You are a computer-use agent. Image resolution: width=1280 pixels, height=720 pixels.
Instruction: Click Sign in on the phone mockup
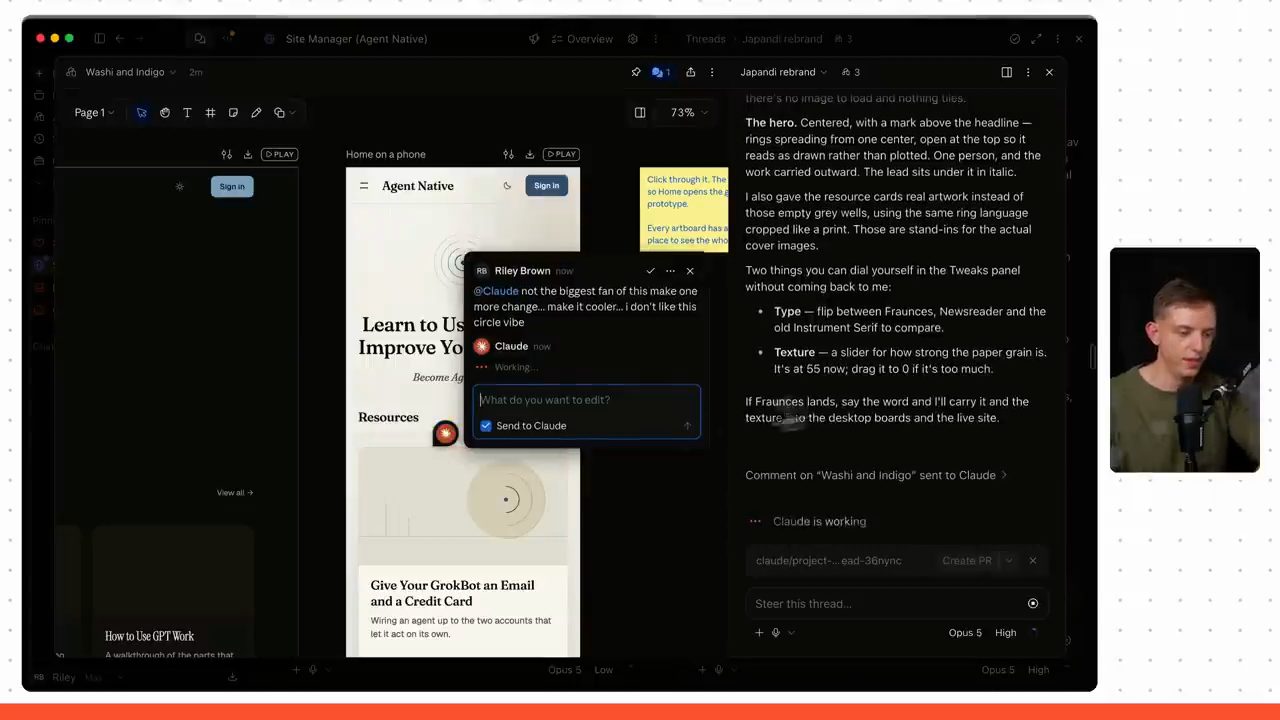coord(546,185)
